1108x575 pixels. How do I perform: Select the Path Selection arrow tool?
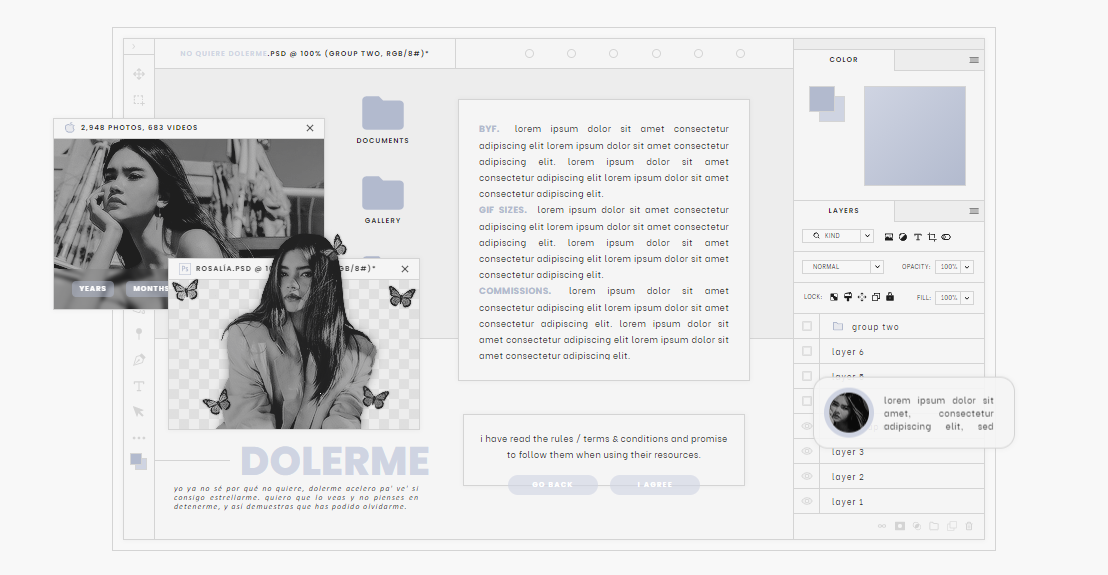coord(139,411)
